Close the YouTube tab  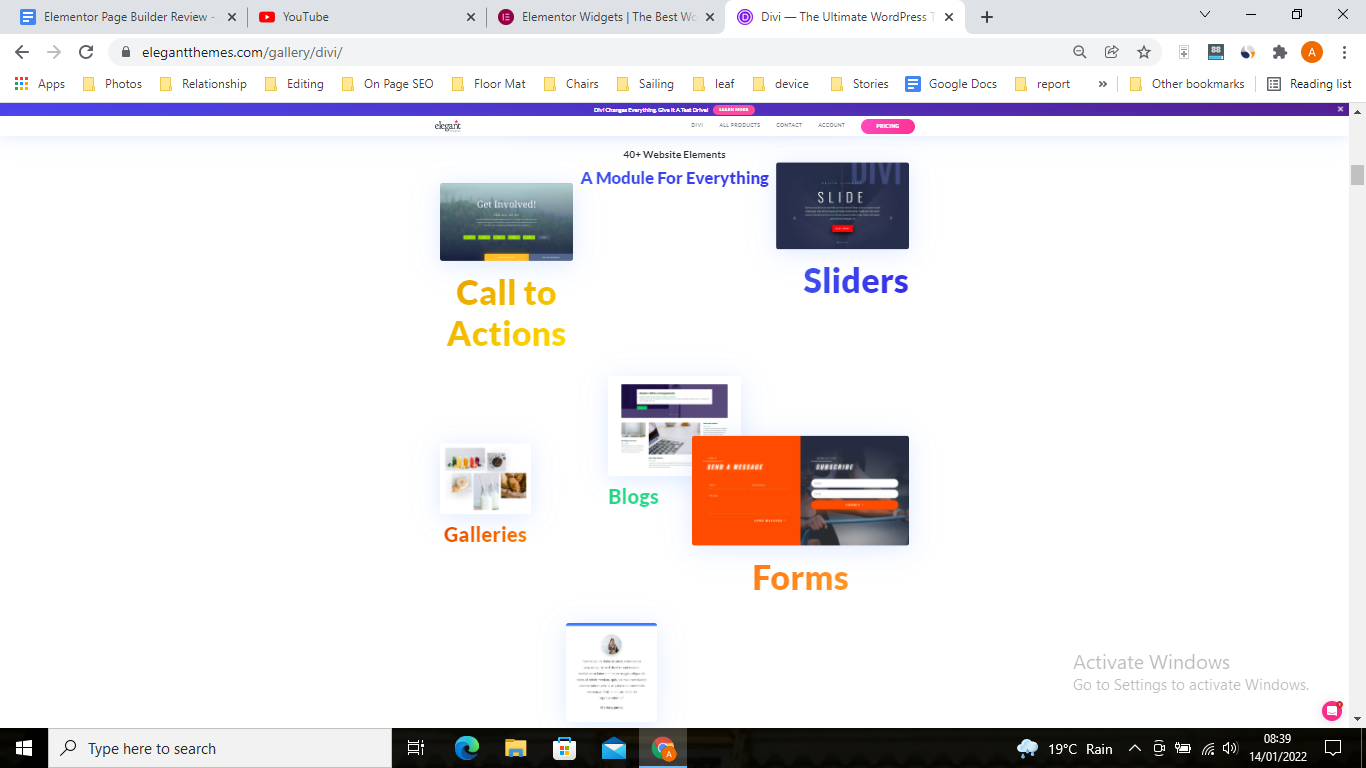(x=472, y=17)
